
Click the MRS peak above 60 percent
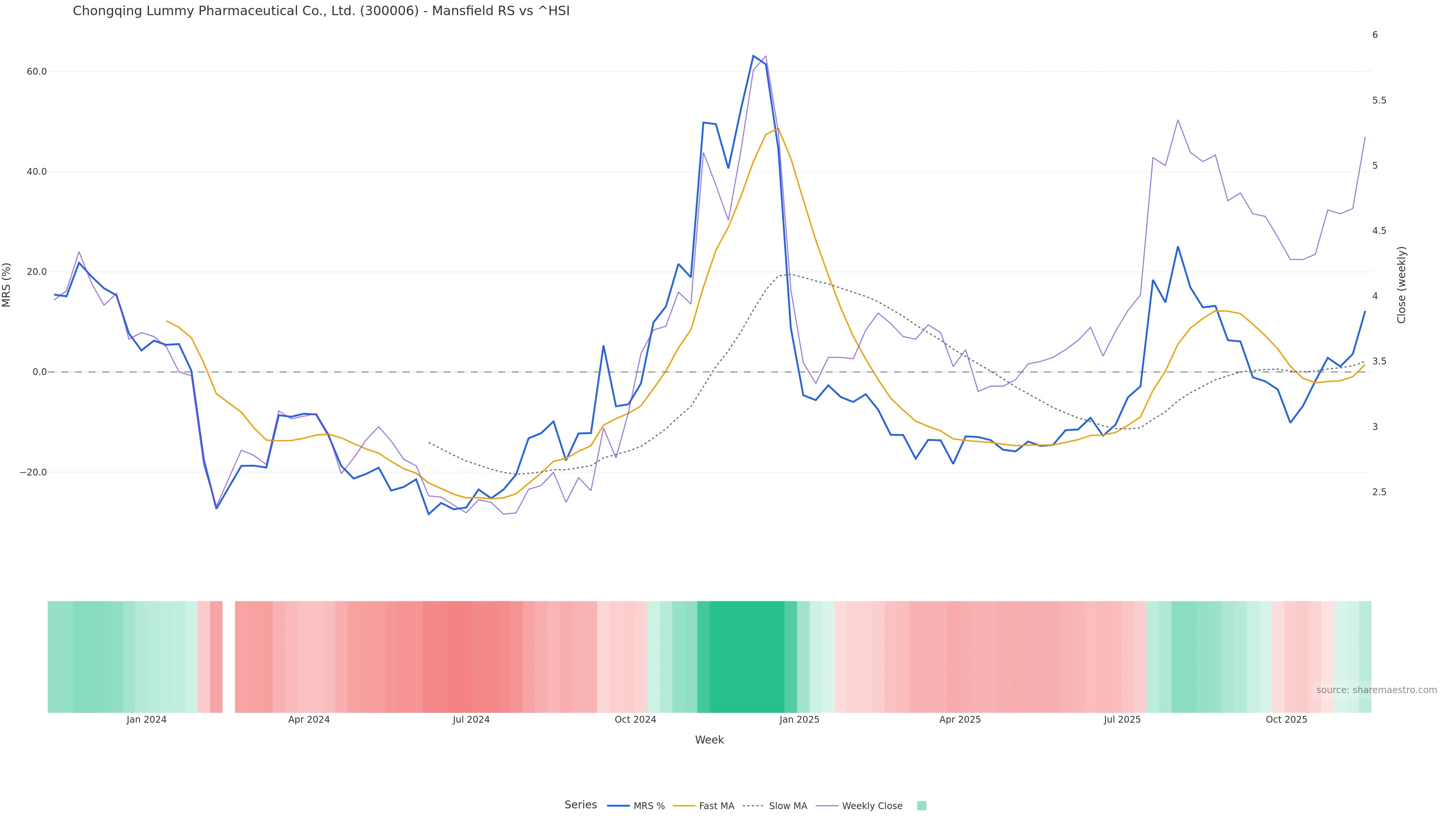753,56
